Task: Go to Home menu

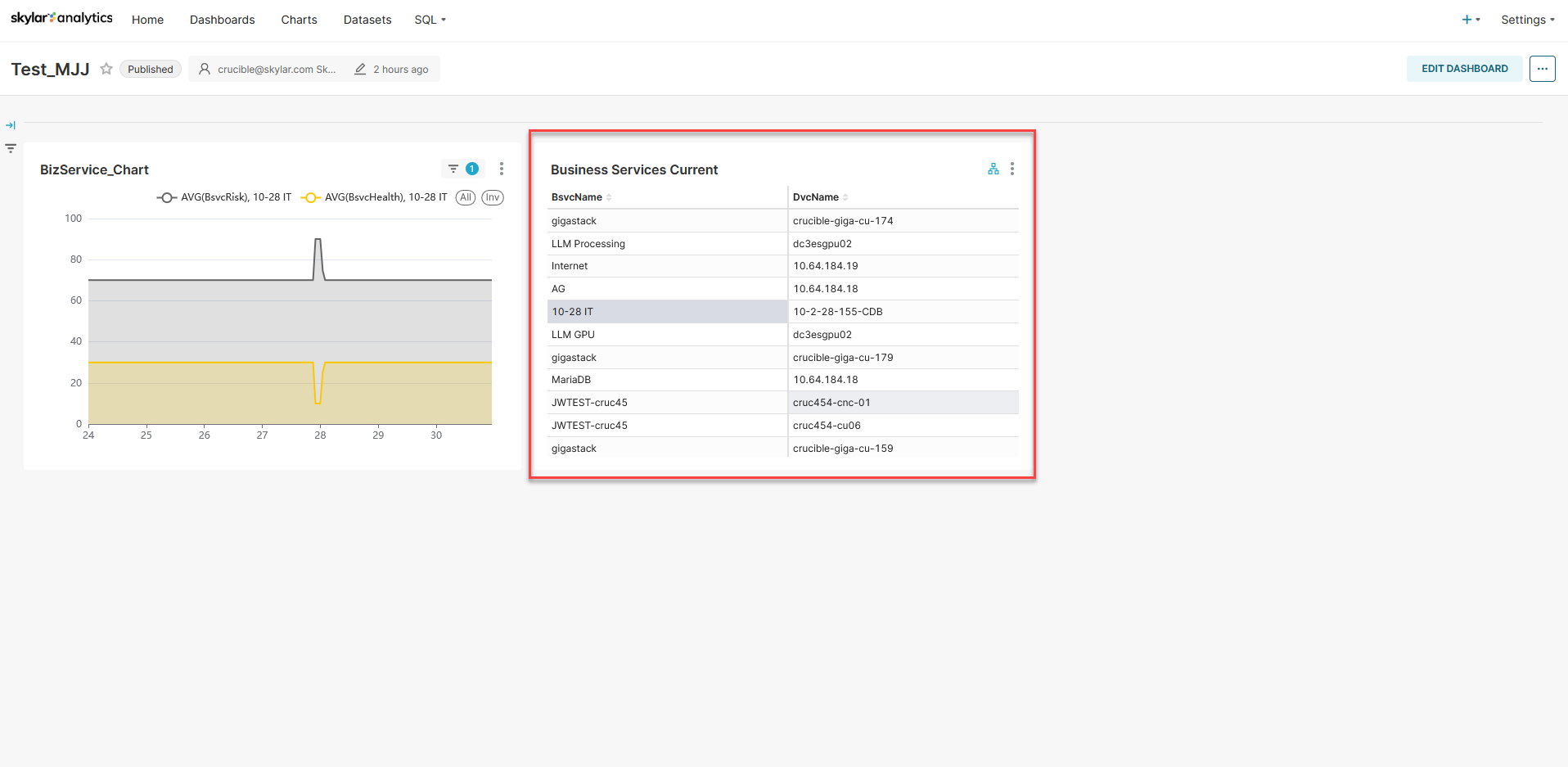Action: (147, 20)
